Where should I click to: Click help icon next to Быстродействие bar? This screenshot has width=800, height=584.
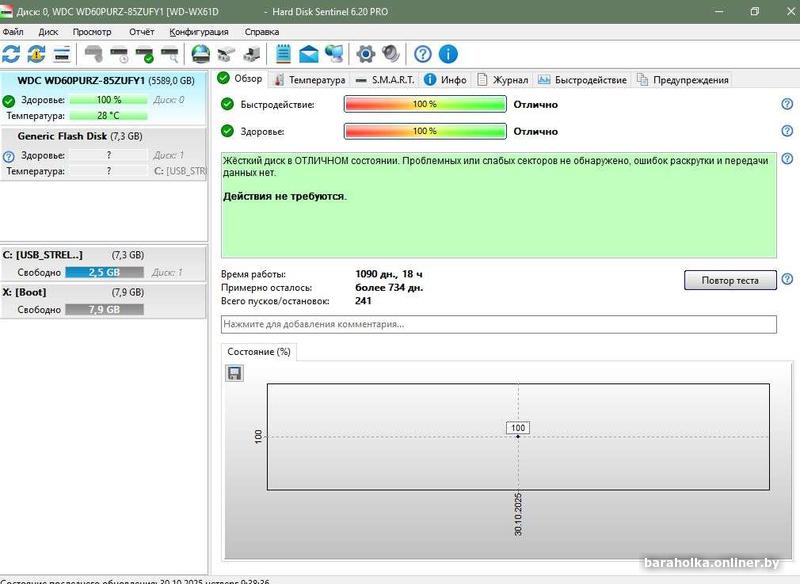[x=787, y=104]
